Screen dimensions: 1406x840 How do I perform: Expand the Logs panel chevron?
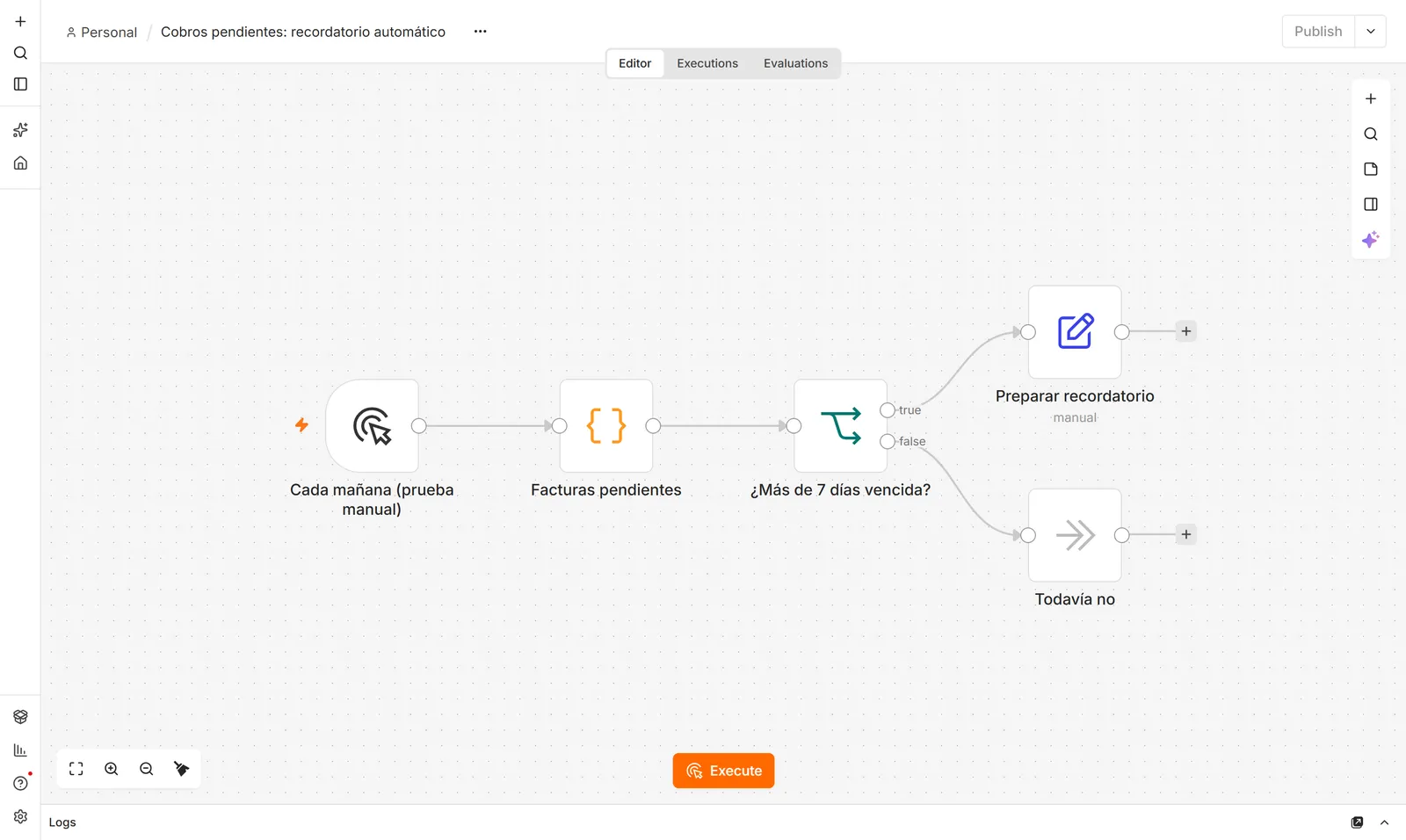[x=1384, y=822]
